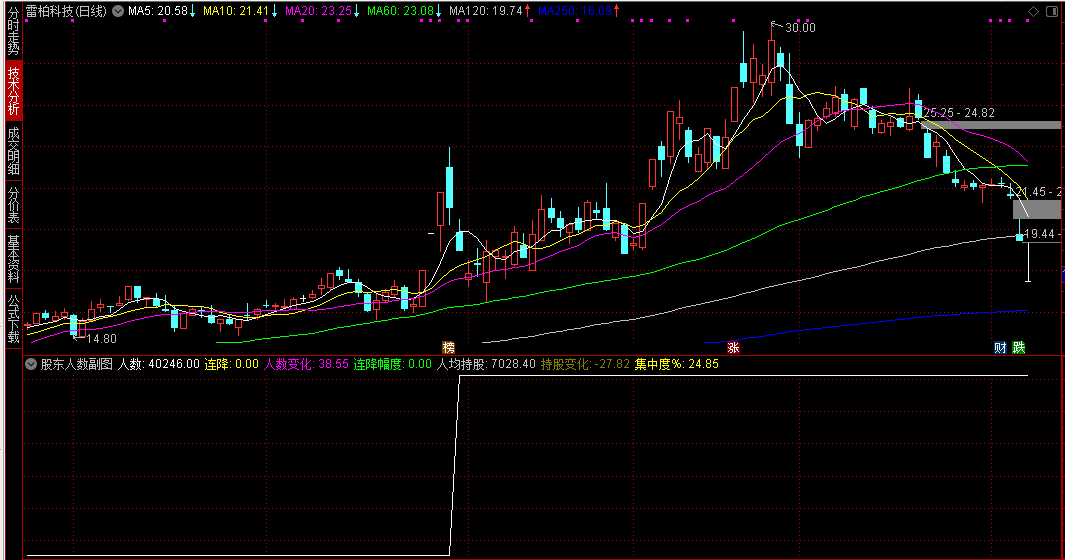The width and height of the screenshot is (1065, 560).
Task: Click the MA250: 16.09 indicator label
Action: [x=575, y=11]
